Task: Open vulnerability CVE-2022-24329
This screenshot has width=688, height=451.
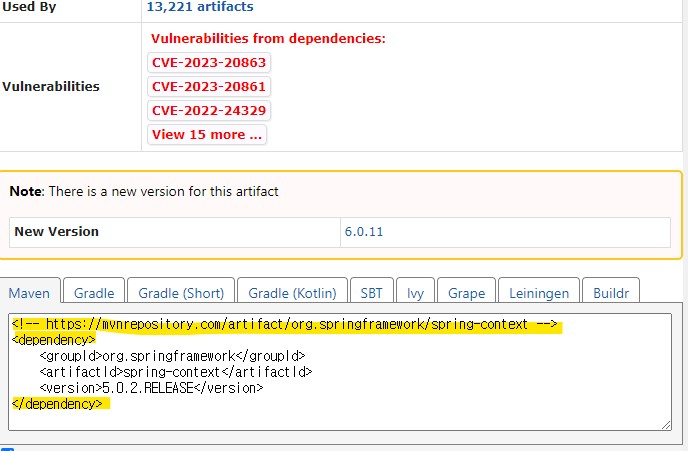Action: (209, 110)
